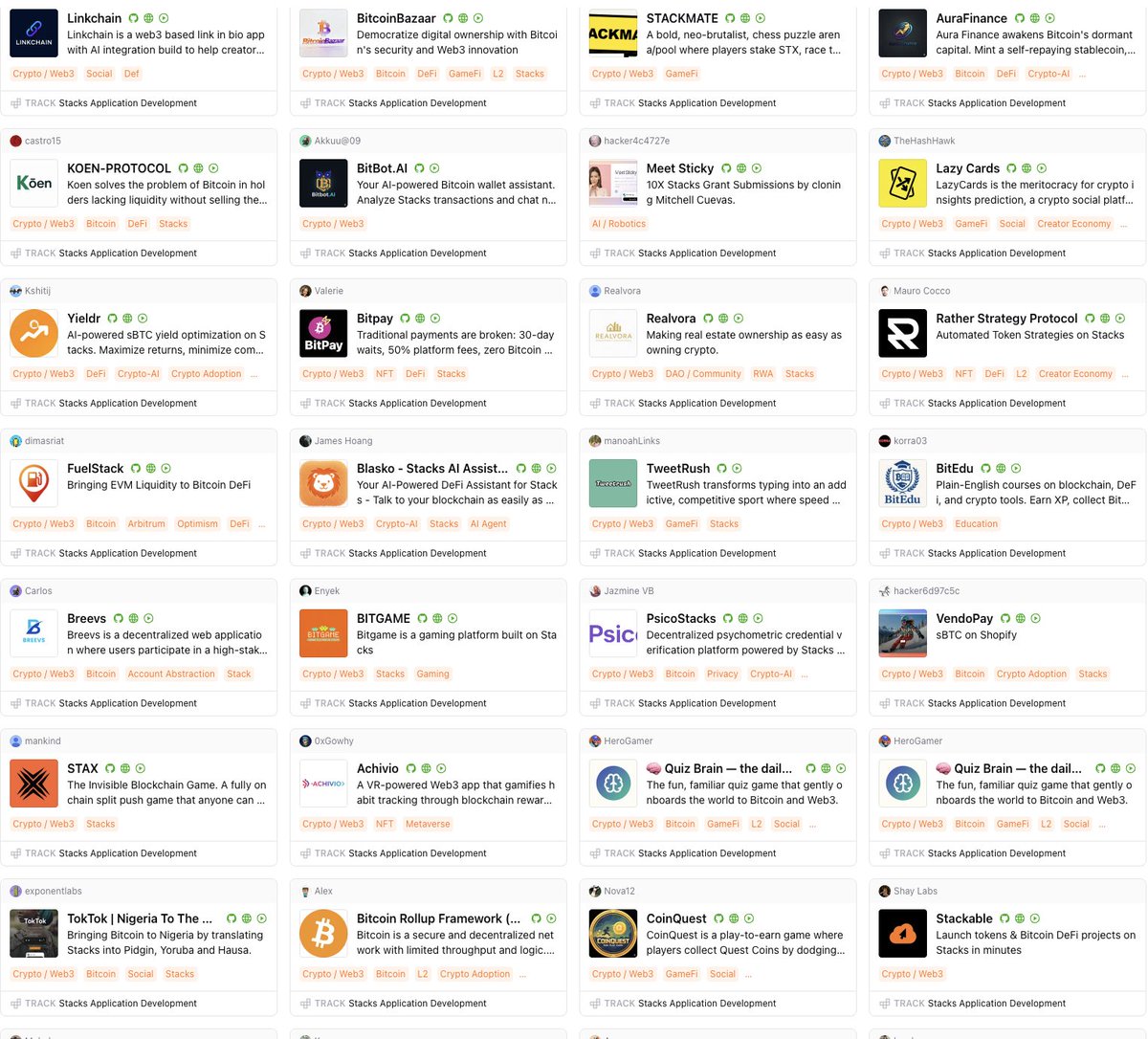
Task: Select Creator Economy tag on Lazy Cards
Action: pyautogui.click(x=1074, y=224)
